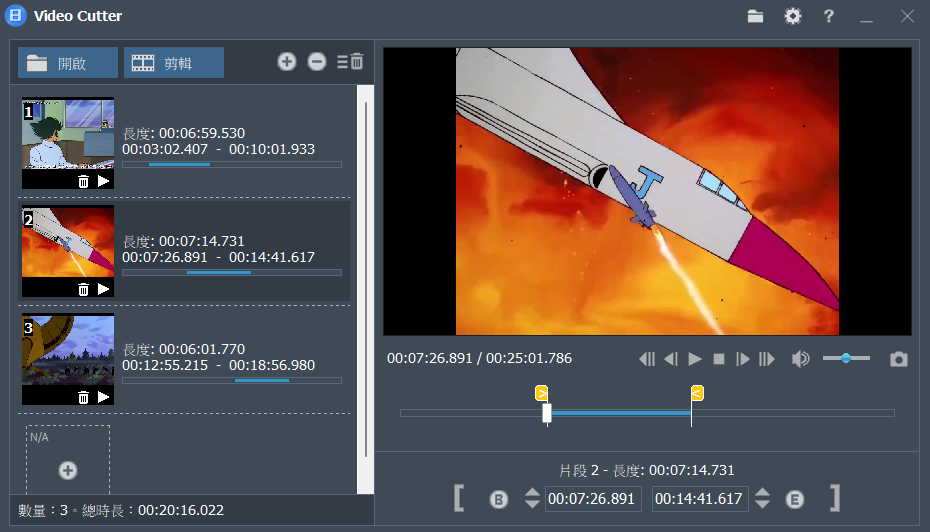Remove the segment with the minus icon
The height and width of the screenshot is (532, 930).
pos(317,61)
